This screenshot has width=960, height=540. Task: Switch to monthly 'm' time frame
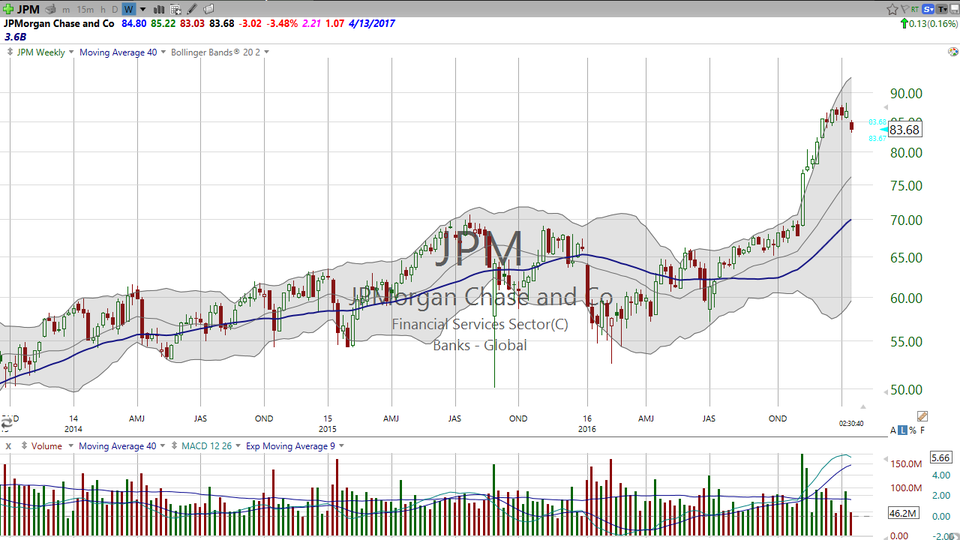(66, 9)
